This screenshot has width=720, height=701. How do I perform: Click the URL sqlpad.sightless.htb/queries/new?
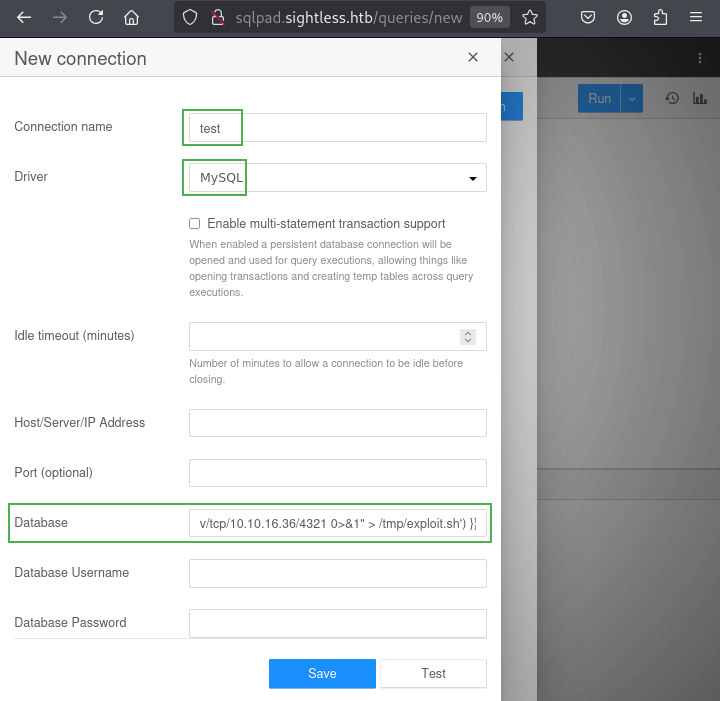click(349, 18)
